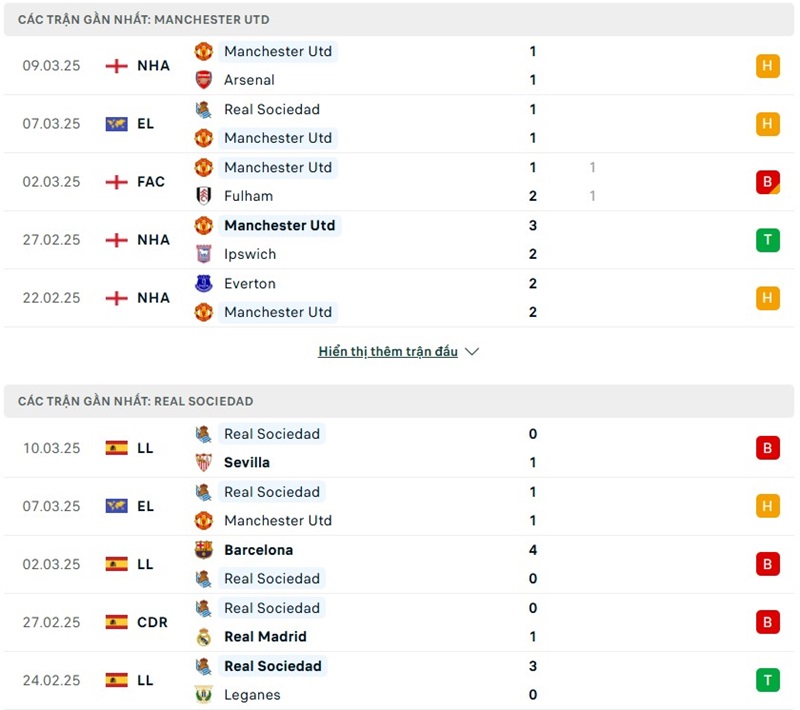Click the Barcelona club logo
The width and height of the screenshot is (800, 710).
coord(203,550)
